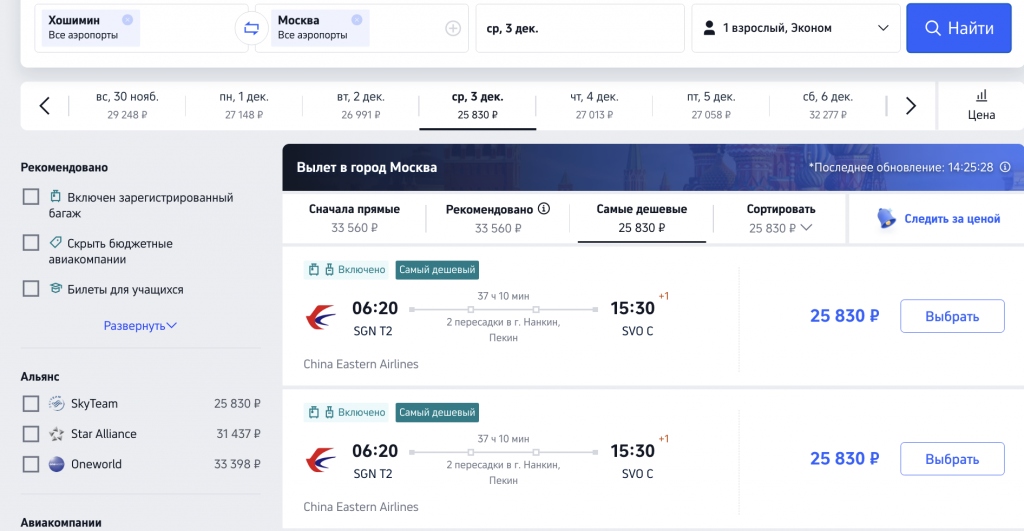Show later dates with the right arrow

910,106
